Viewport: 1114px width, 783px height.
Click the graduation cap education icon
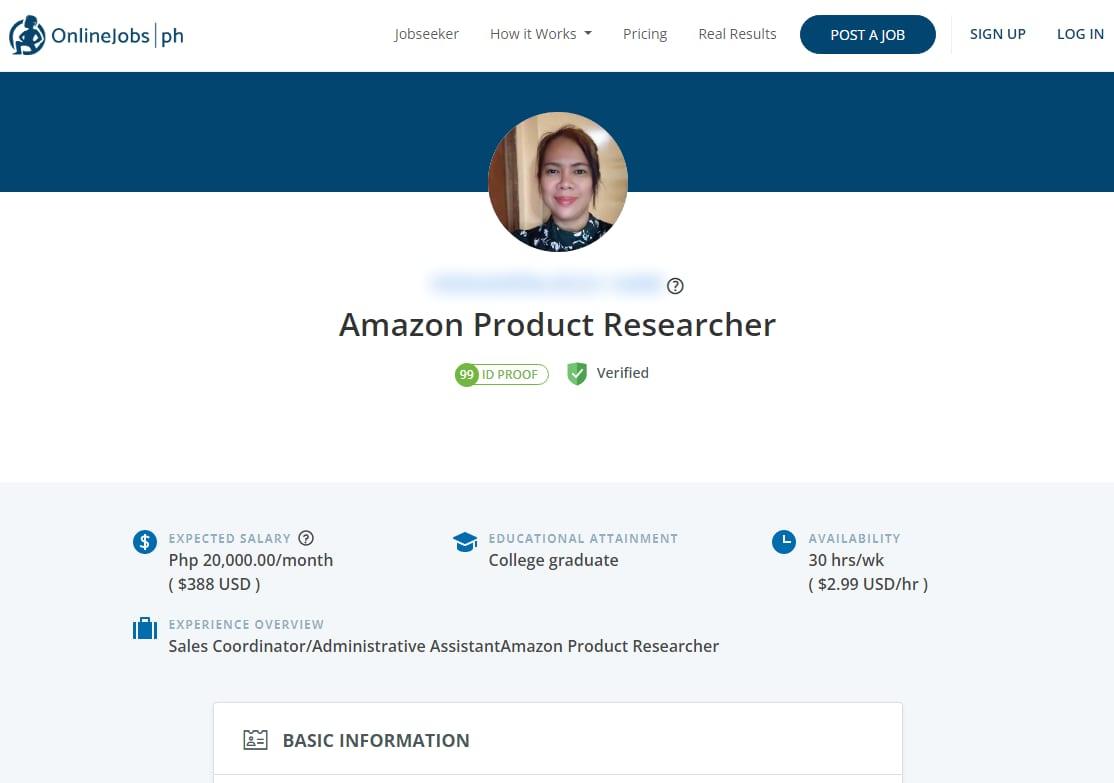[465, 542]
